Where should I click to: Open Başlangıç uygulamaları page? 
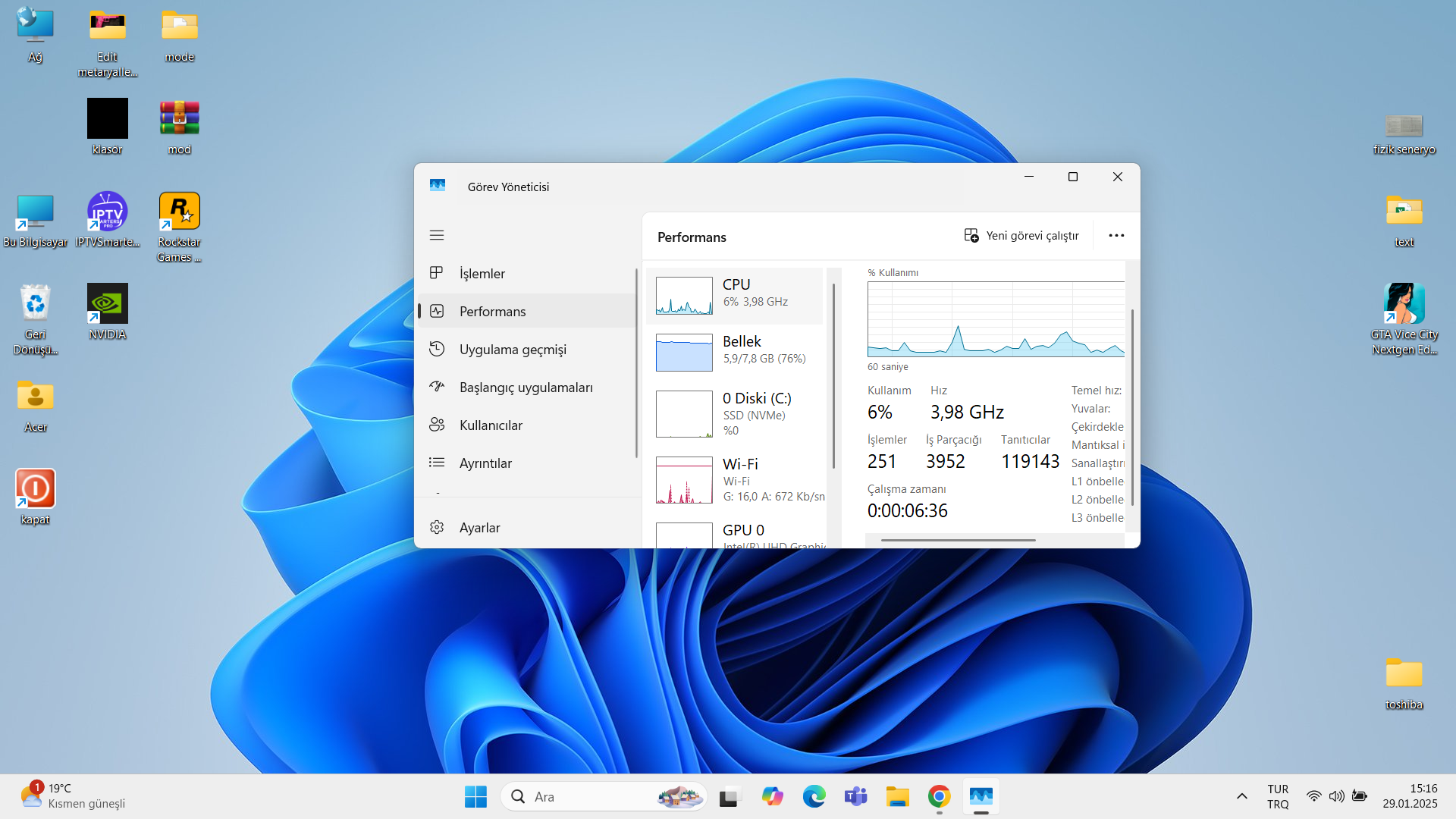click(x=527, y=387)
